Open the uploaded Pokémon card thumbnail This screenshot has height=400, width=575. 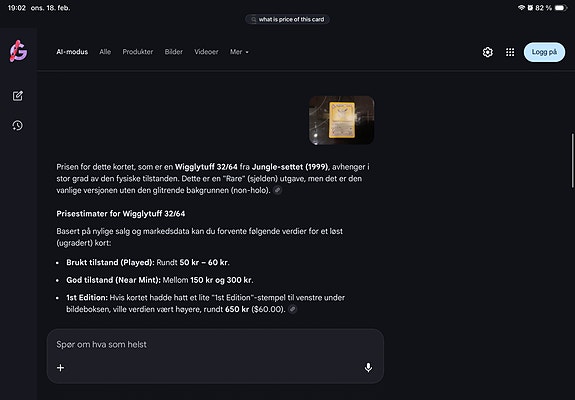(341, 120)
